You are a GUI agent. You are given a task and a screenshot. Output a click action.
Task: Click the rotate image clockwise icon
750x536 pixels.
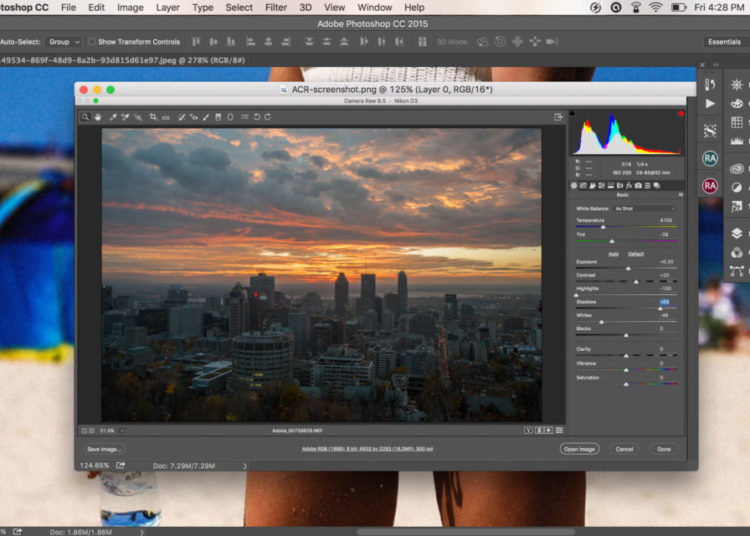(268, 117)
